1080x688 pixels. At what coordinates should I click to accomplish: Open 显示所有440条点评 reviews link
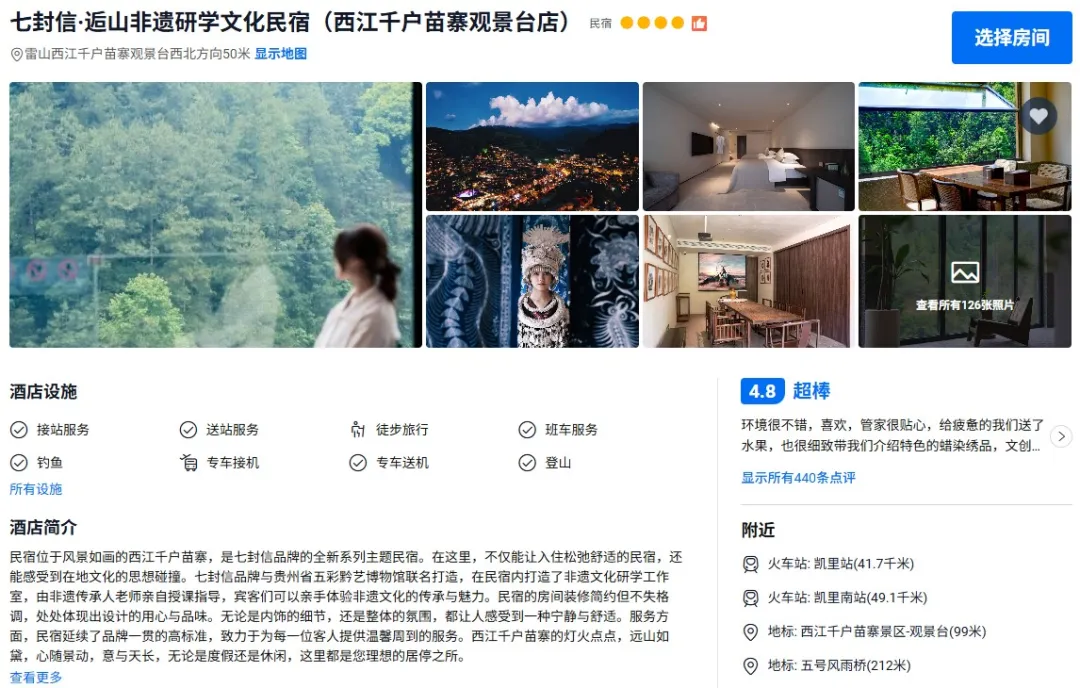pos(798,478)
